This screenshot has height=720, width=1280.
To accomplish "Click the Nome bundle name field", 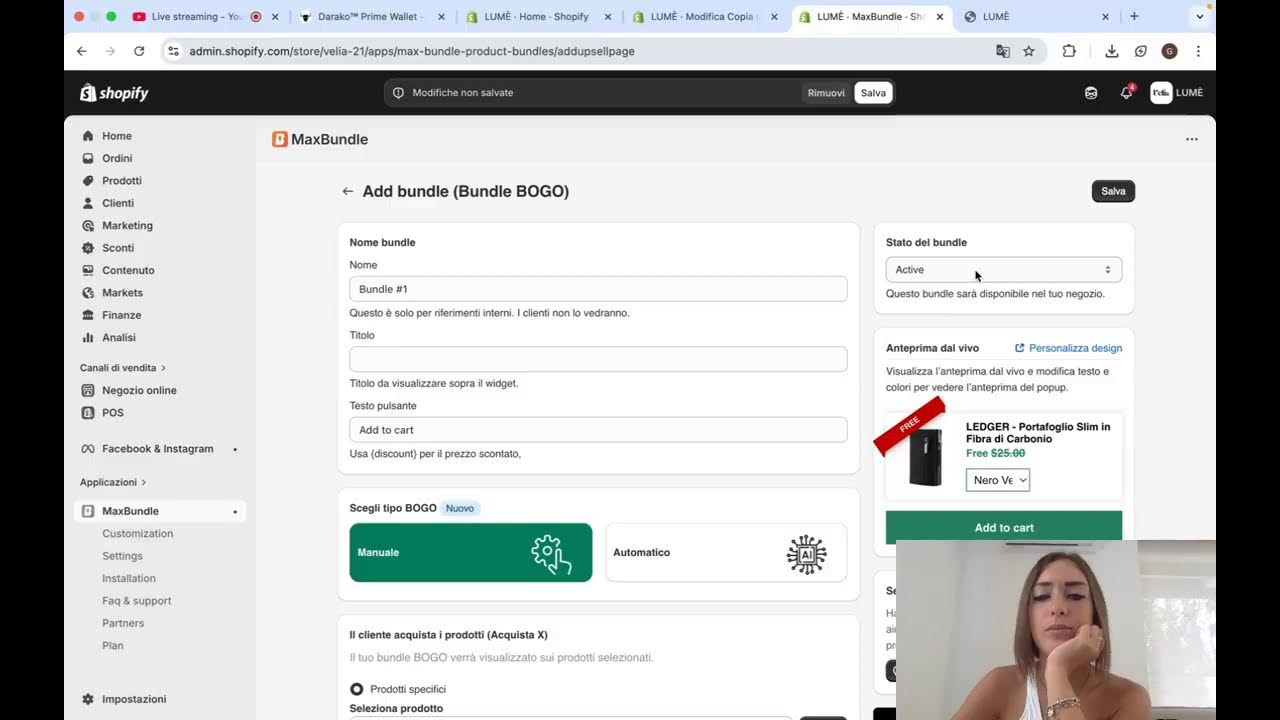I will tap(598, 289).
